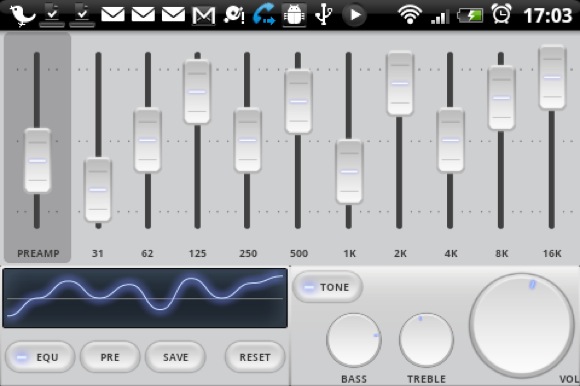Tap the 4K frequency label
The width and height of the screenshot is (580, 386).
click(x=451, y=254)
